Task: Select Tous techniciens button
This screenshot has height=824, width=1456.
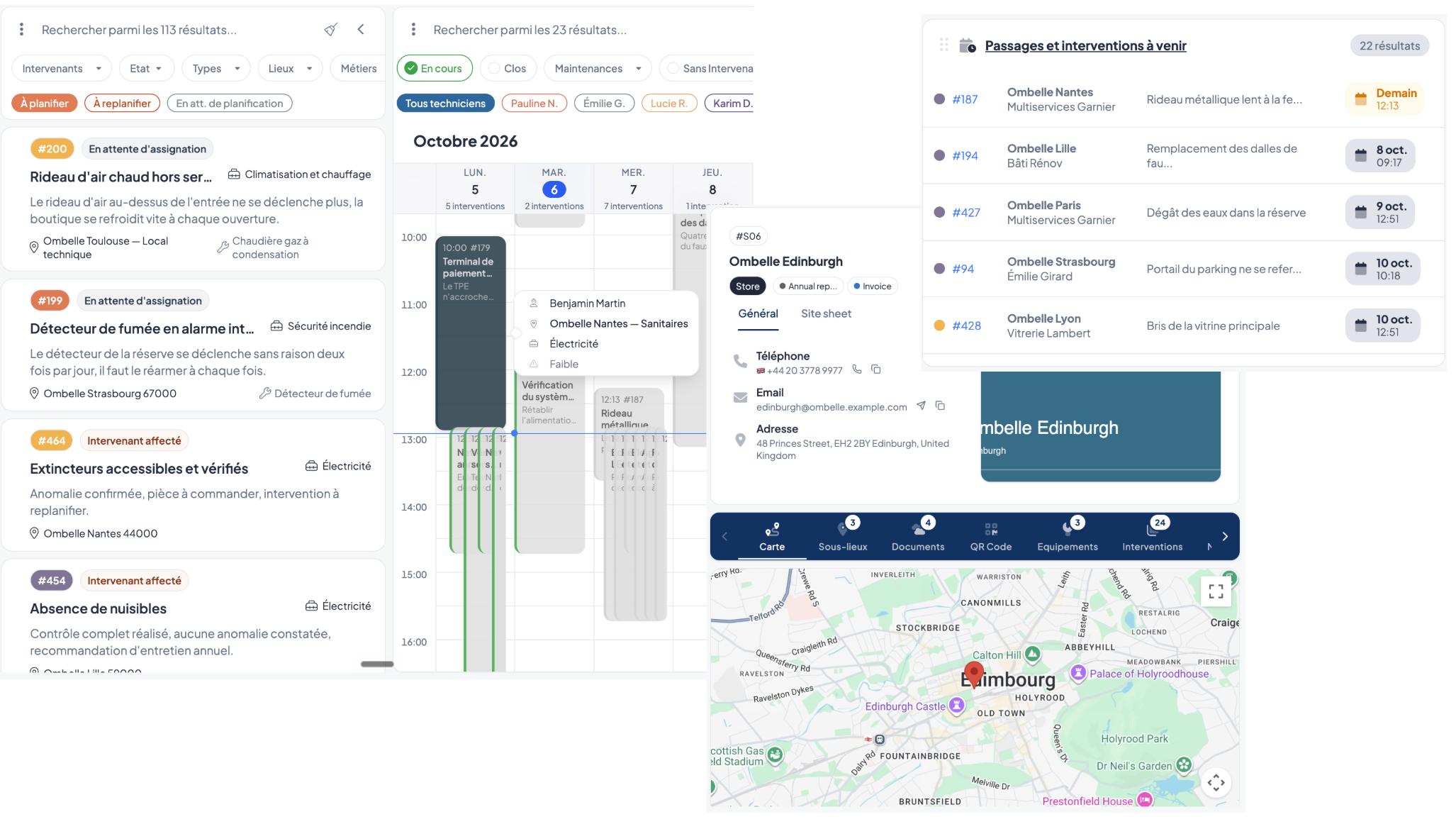Action: 445,104
